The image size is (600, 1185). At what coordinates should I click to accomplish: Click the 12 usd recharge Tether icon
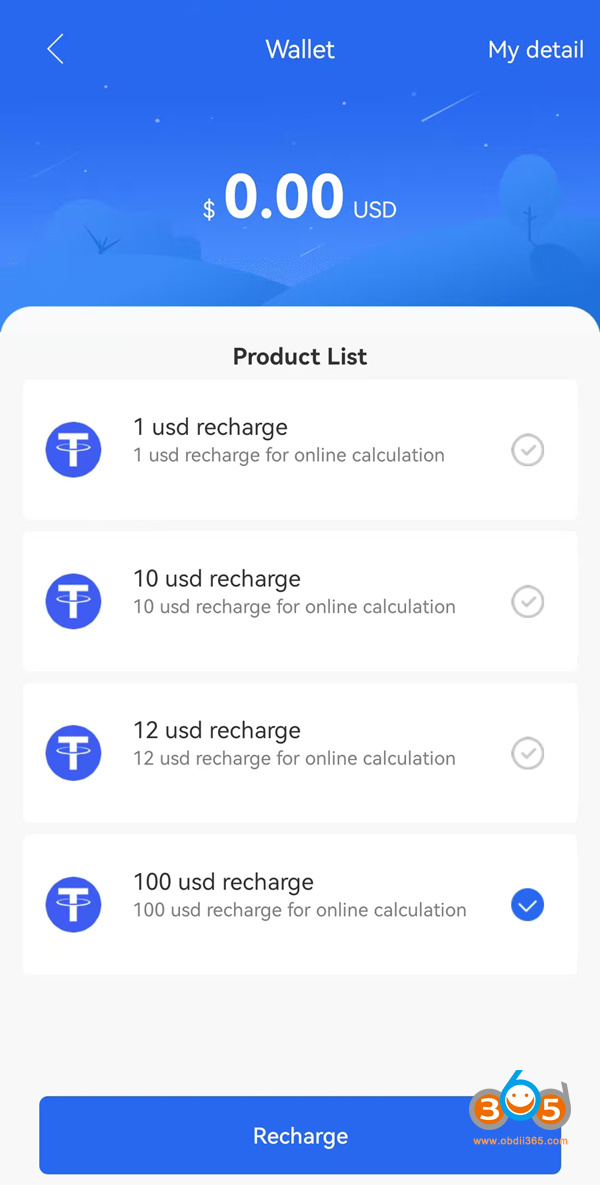73,753
